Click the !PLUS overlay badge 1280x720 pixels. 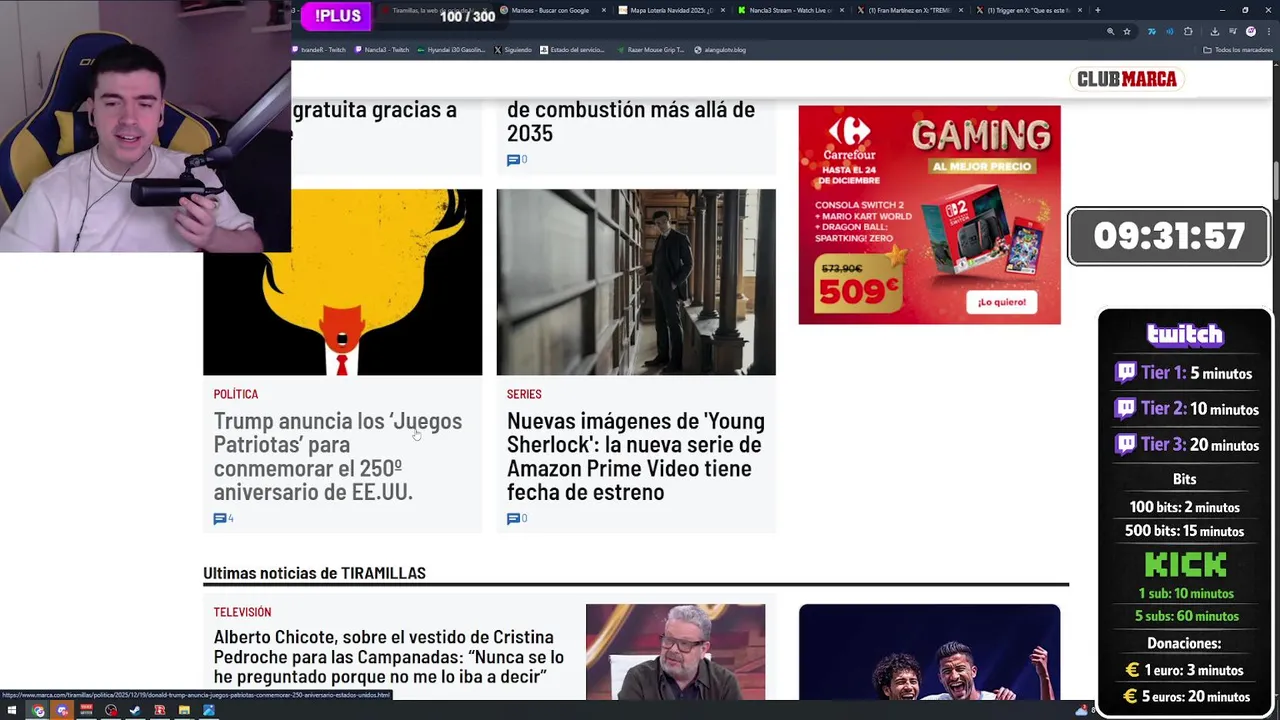tap(337, 16)
